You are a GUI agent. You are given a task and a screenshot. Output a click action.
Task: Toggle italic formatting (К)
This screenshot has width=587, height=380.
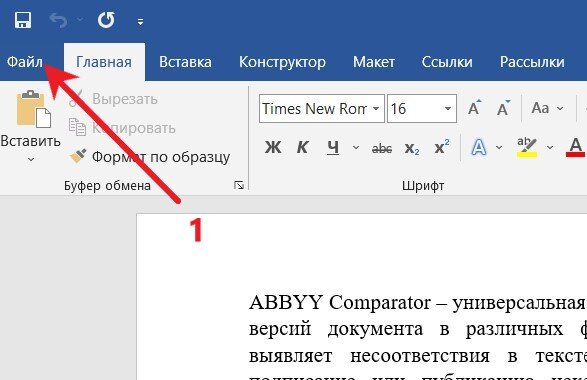[x=302, y=147]
